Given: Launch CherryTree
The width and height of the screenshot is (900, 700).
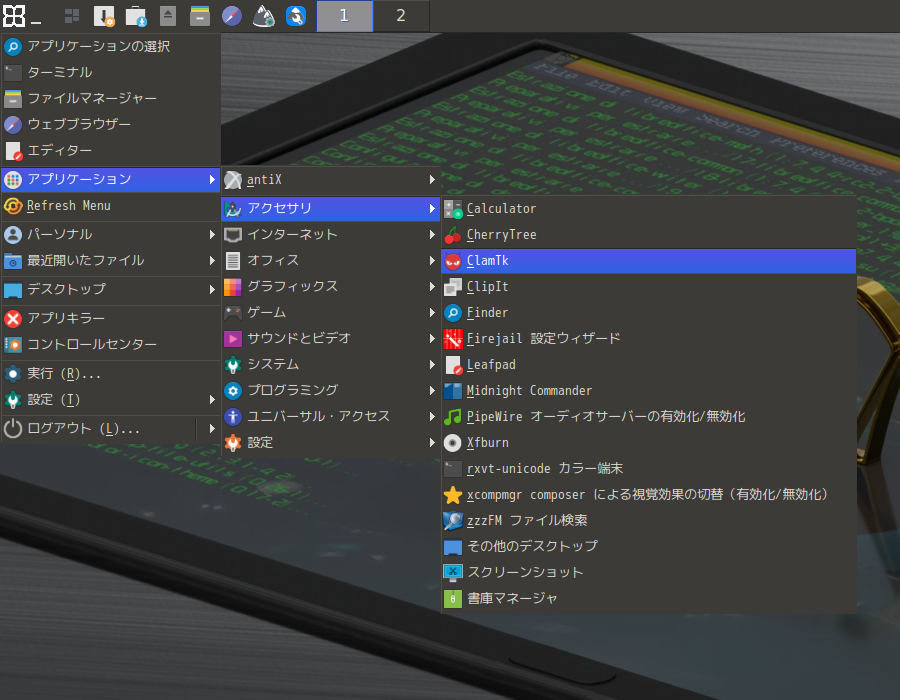Looking at the screenshot, I should (x=649, y=235).
